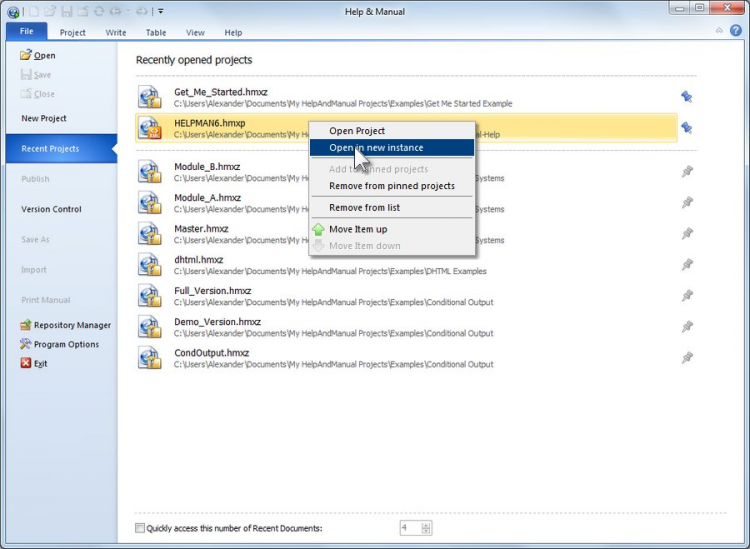Decrease Recent Documents number with down arrow
Image resolution: width=750 pixels, height=549 pixels.
426,531
